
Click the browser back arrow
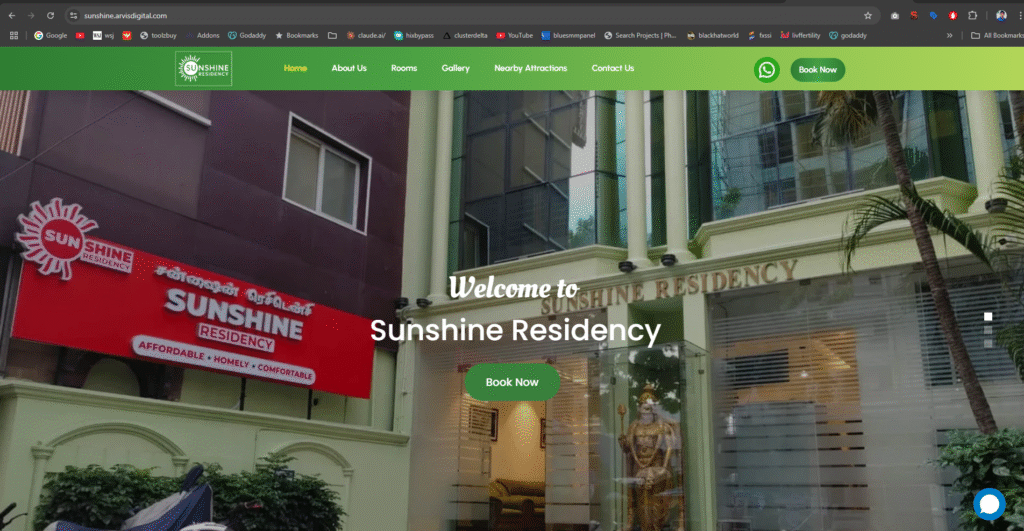12,16
